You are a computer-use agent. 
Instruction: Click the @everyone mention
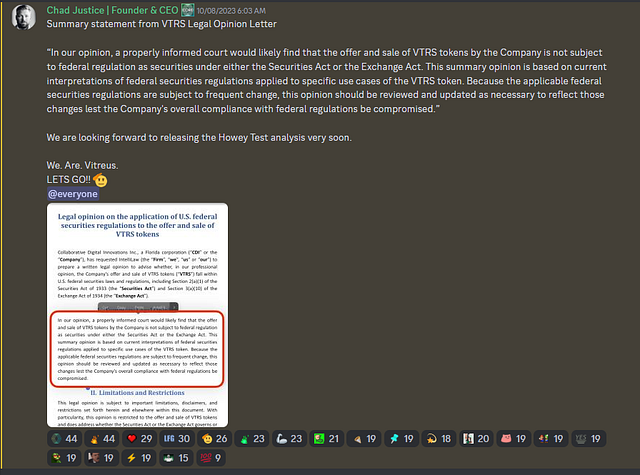[73, 194]
